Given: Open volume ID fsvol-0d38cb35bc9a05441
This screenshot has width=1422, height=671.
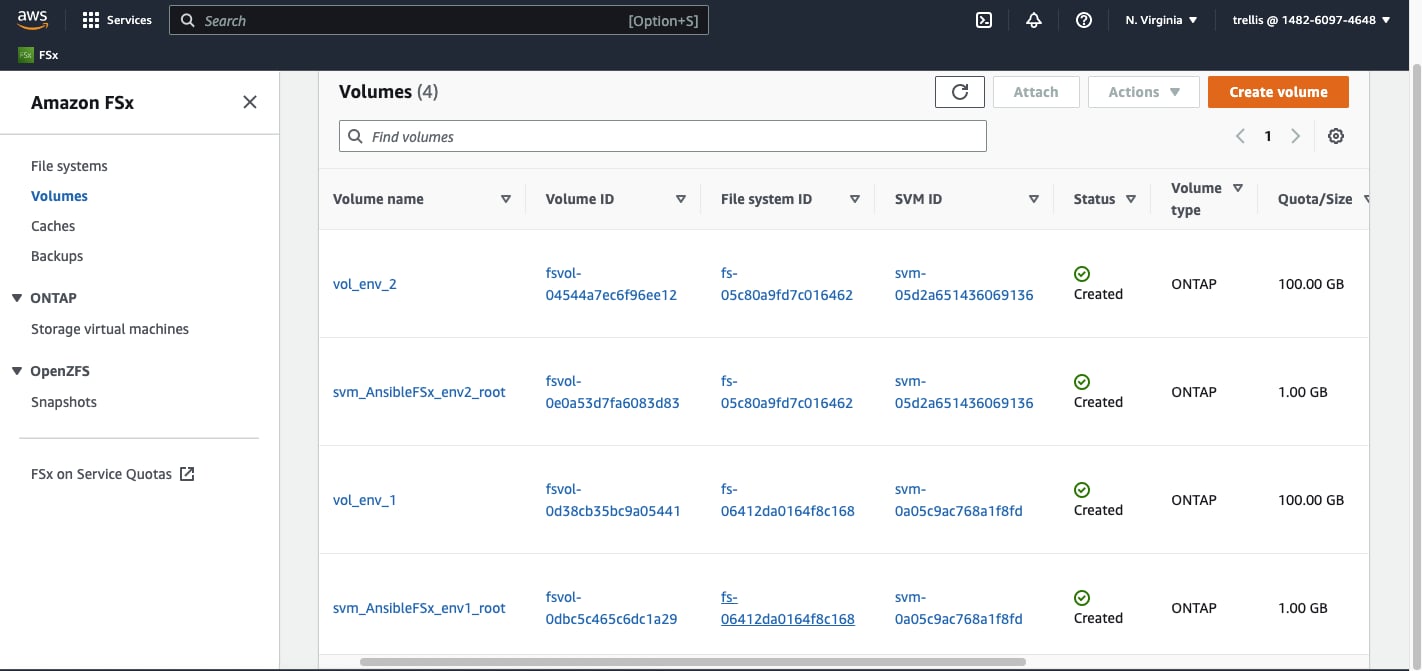Looking at the screenshot, I should coord(613,500).
